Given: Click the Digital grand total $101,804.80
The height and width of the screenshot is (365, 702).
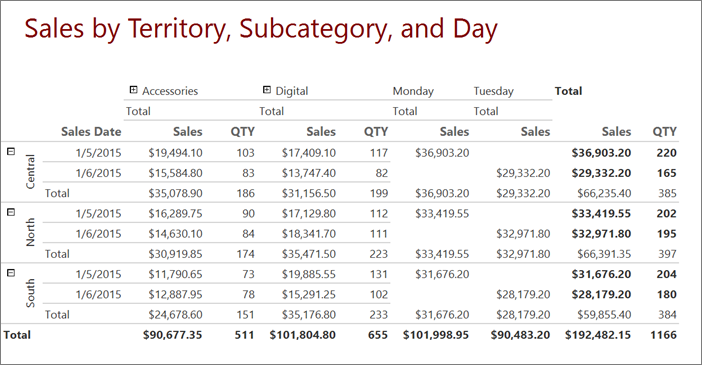Looking at the screenshot, I should [302, 335].
